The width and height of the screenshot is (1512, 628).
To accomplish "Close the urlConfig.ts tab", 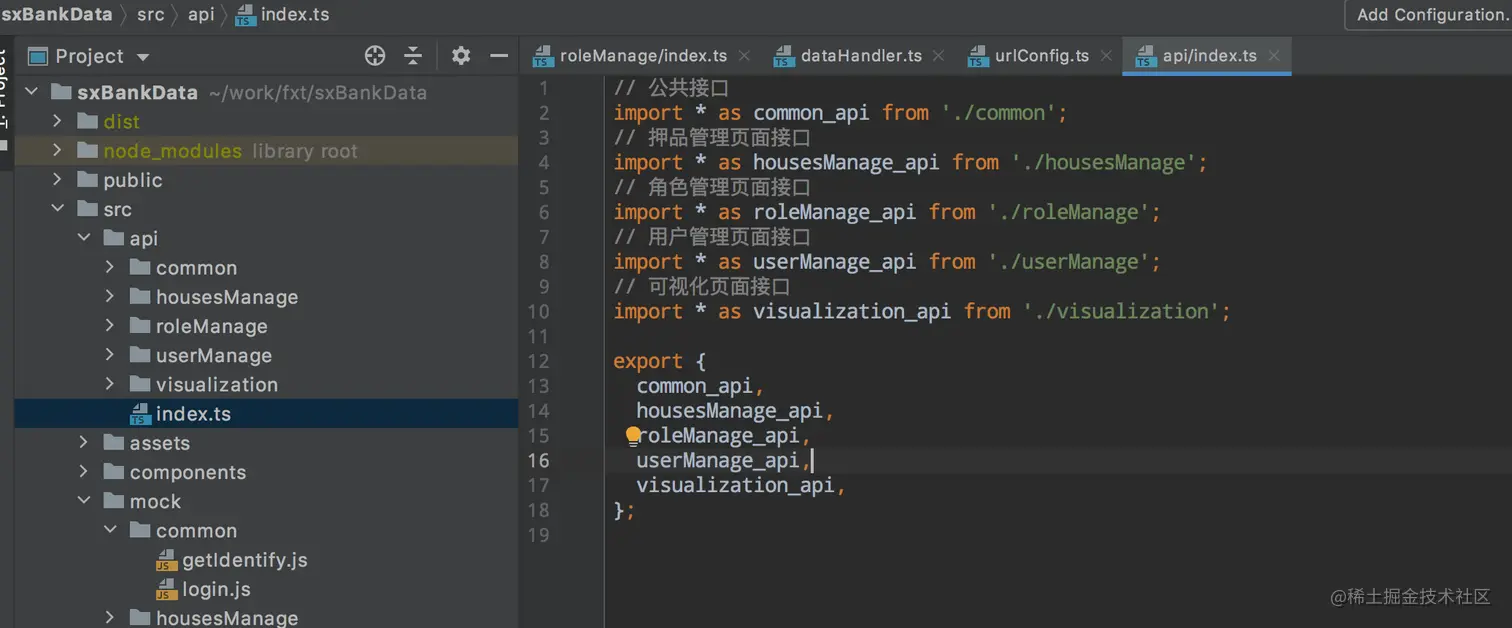I will click(1105, 56).
